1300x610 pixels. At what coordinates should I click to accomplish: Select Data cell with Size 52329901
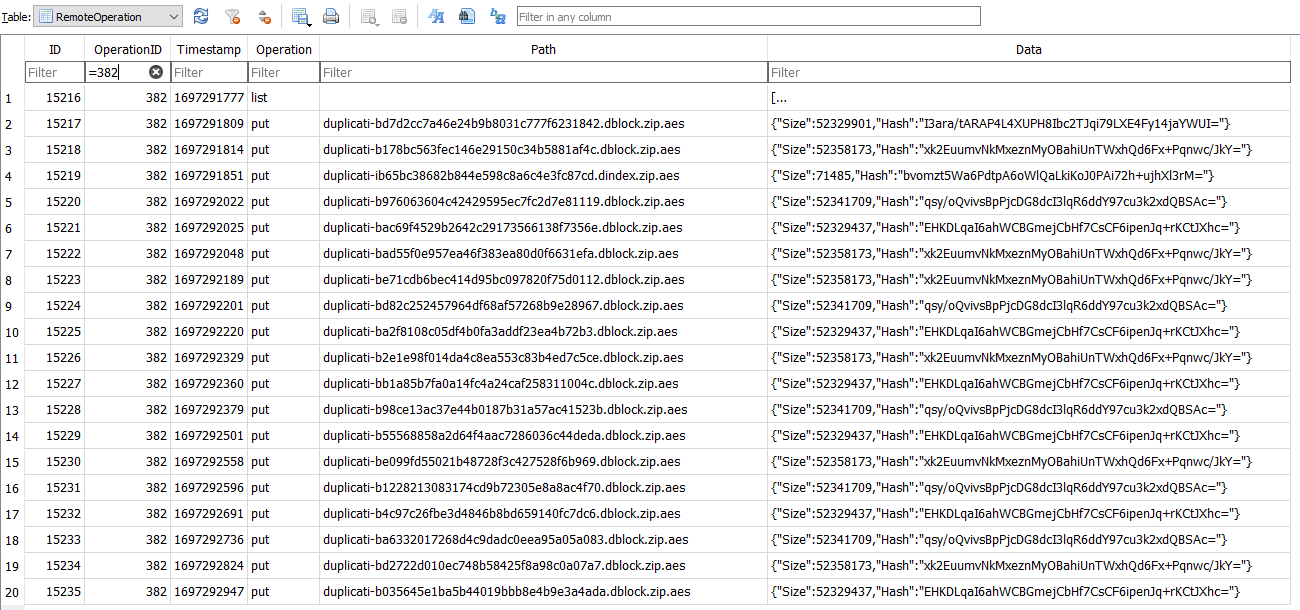(x=1029, y=124)
